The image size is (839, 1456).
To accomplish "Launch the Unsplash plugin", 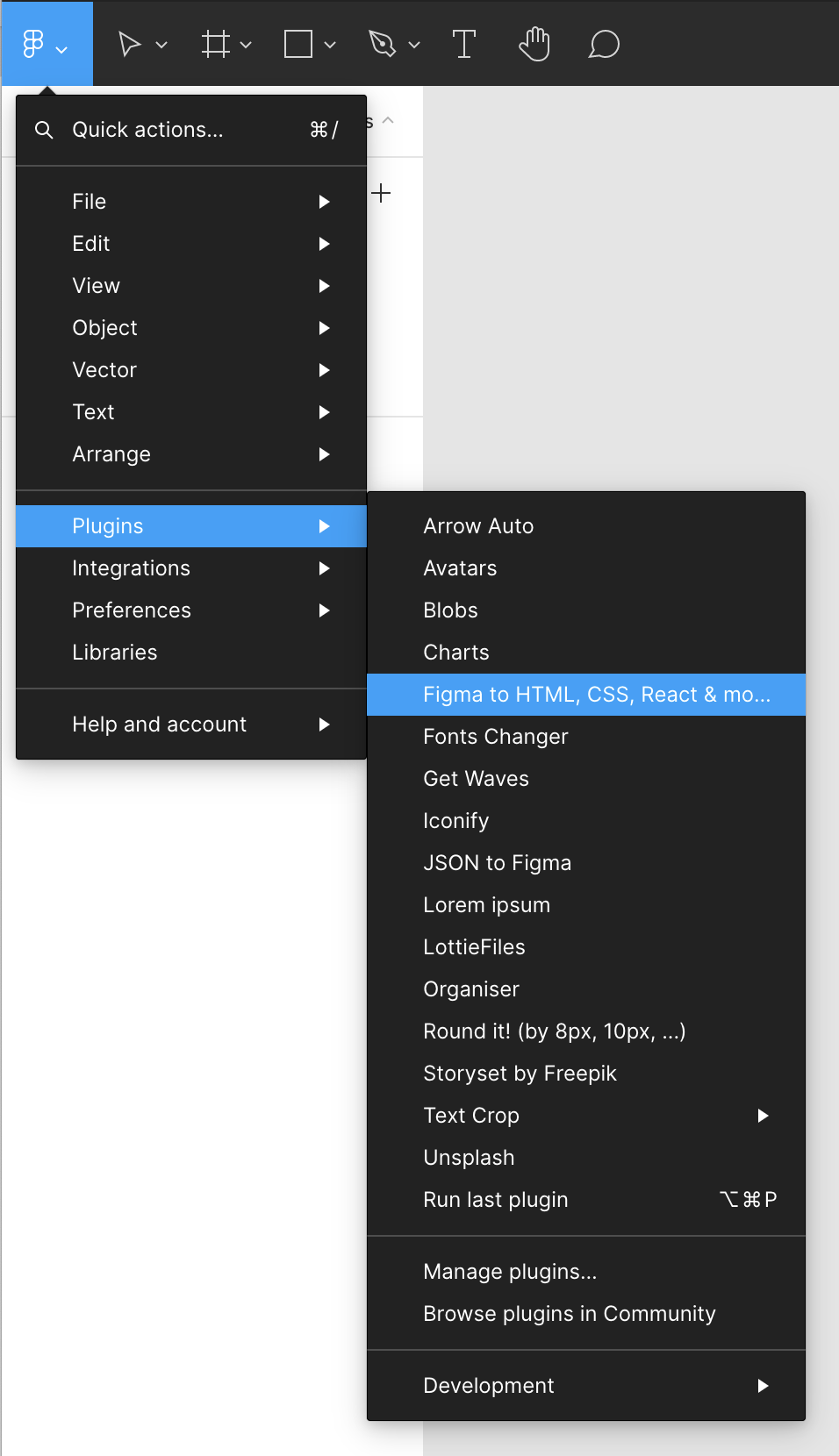I will (469, 1158).
